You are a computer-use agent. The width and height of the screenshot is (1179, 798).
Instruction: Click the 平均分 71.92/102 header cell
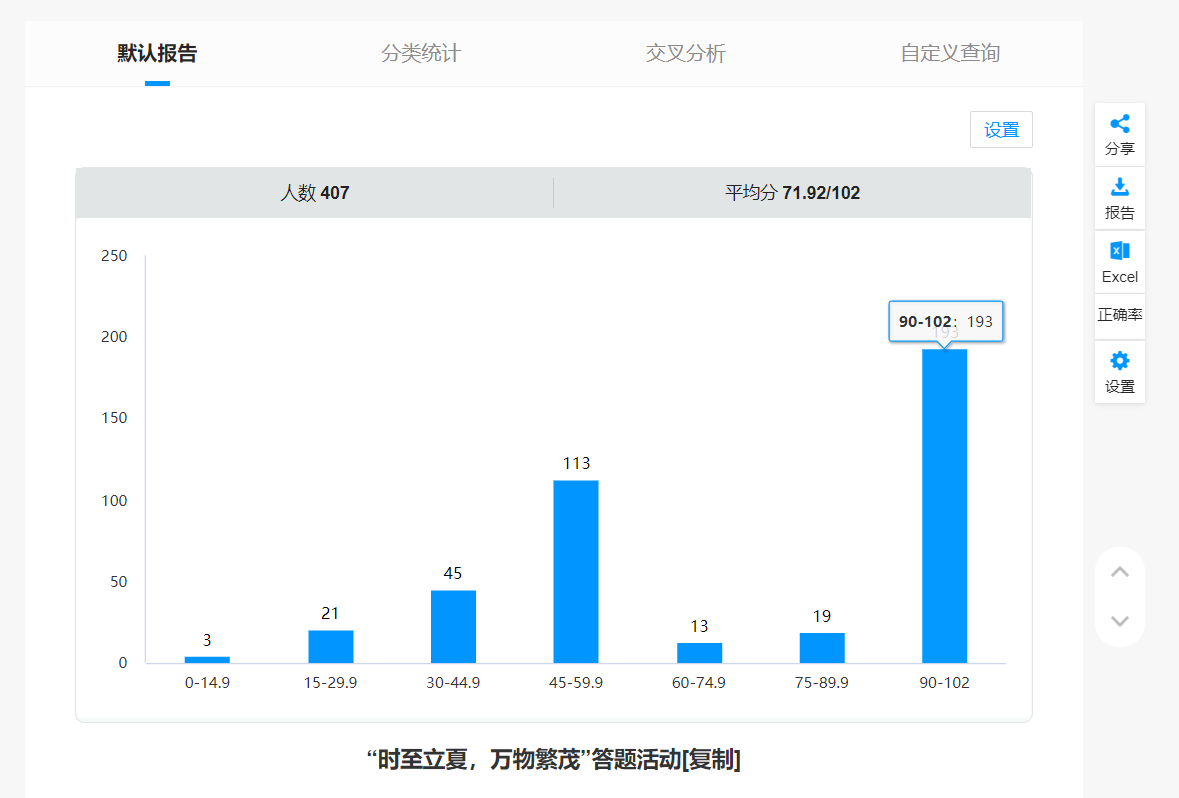(x=792, y=193)
